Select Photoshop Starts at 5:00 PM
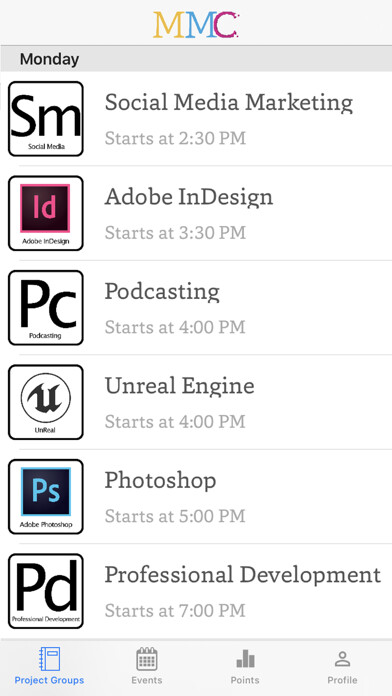This screenshot has height=696, width=392. pyautogui.click(x=175, y=516)
